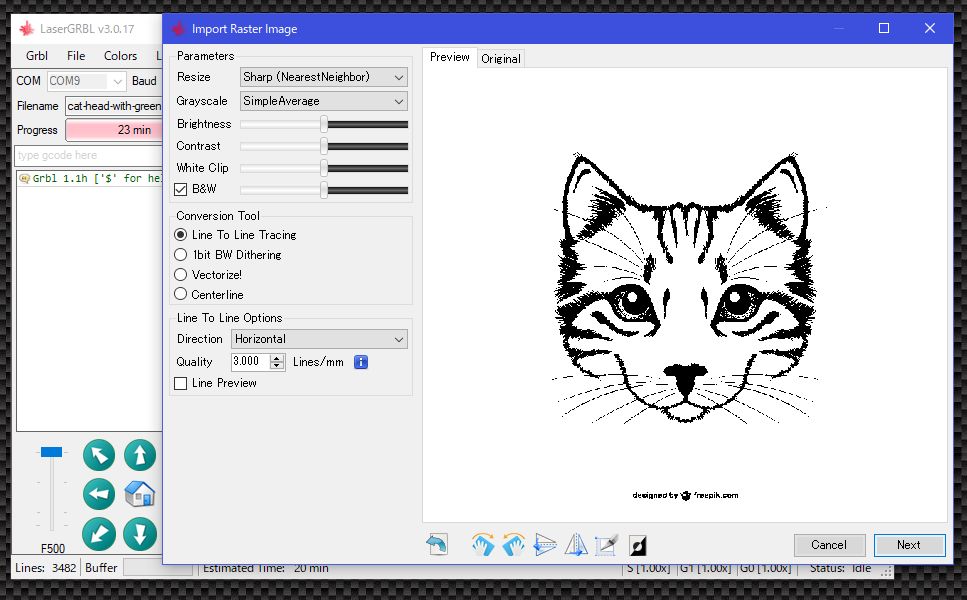Click the Filename field in LaserGRBL
The width and height of the screenshot is (967, 600).
pyautogui.click(x=114, y=106)
